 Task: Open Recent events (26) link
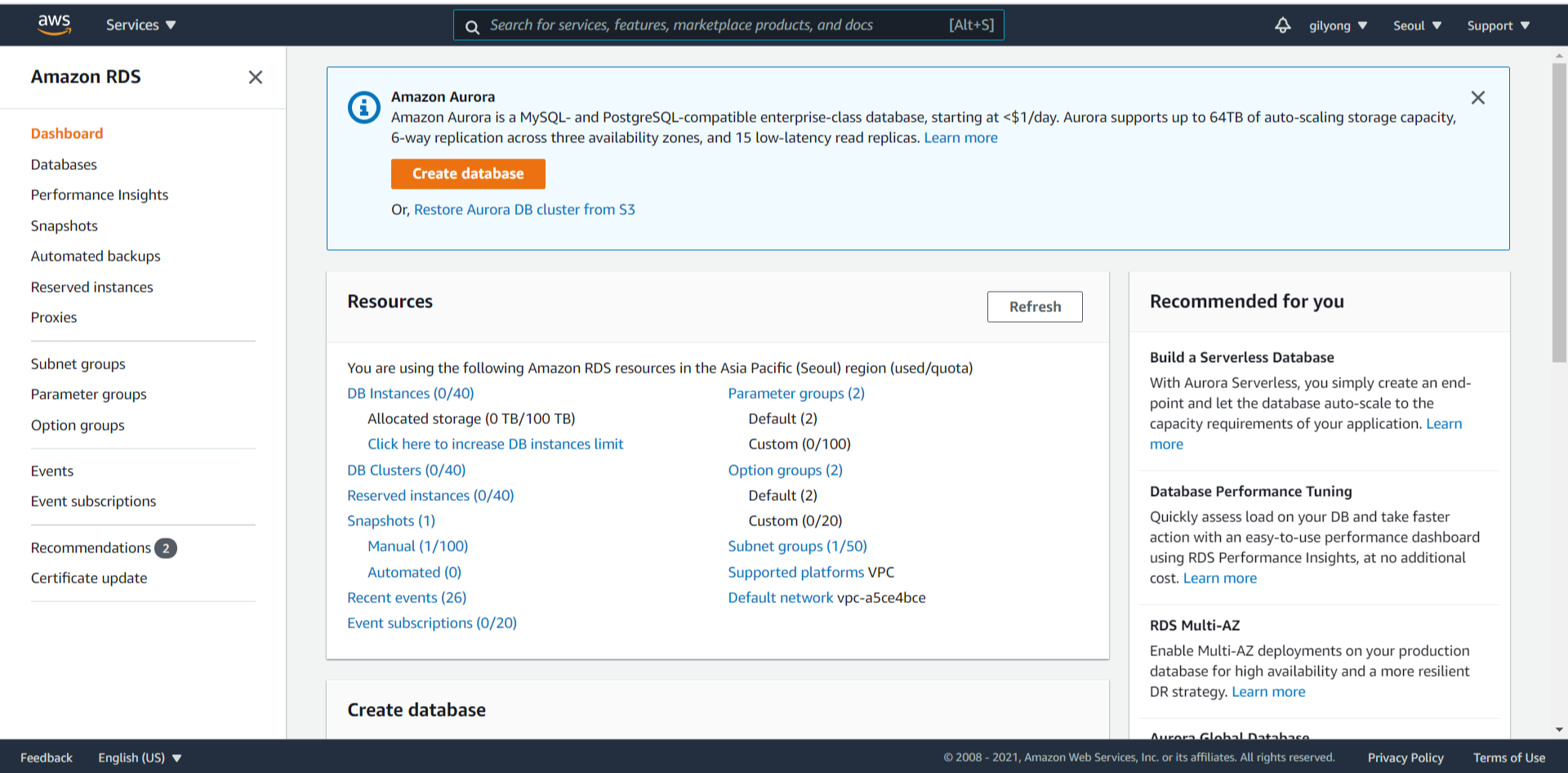click(x=407, y=597)
